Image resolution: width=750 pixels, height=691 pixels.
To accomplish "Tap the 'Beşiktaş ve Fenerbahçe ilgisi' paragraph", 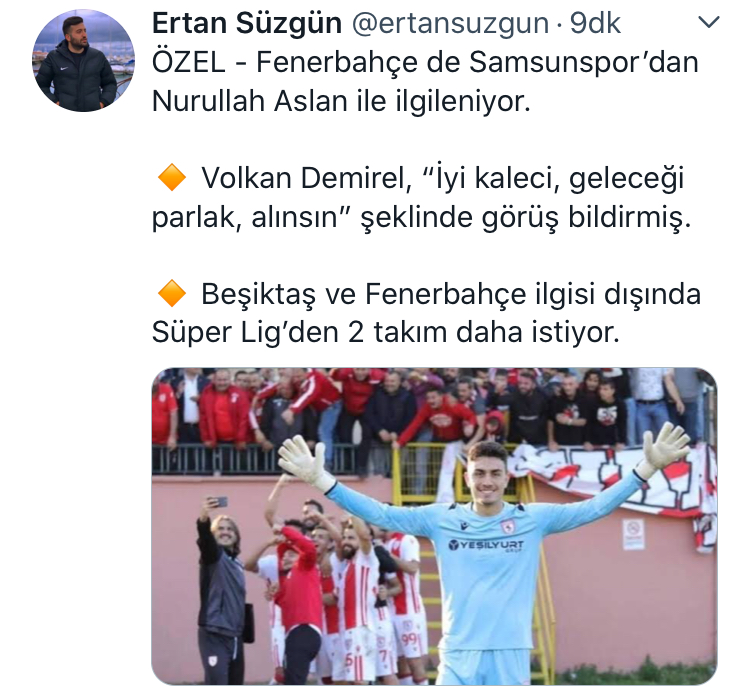I will click(426, 313).
